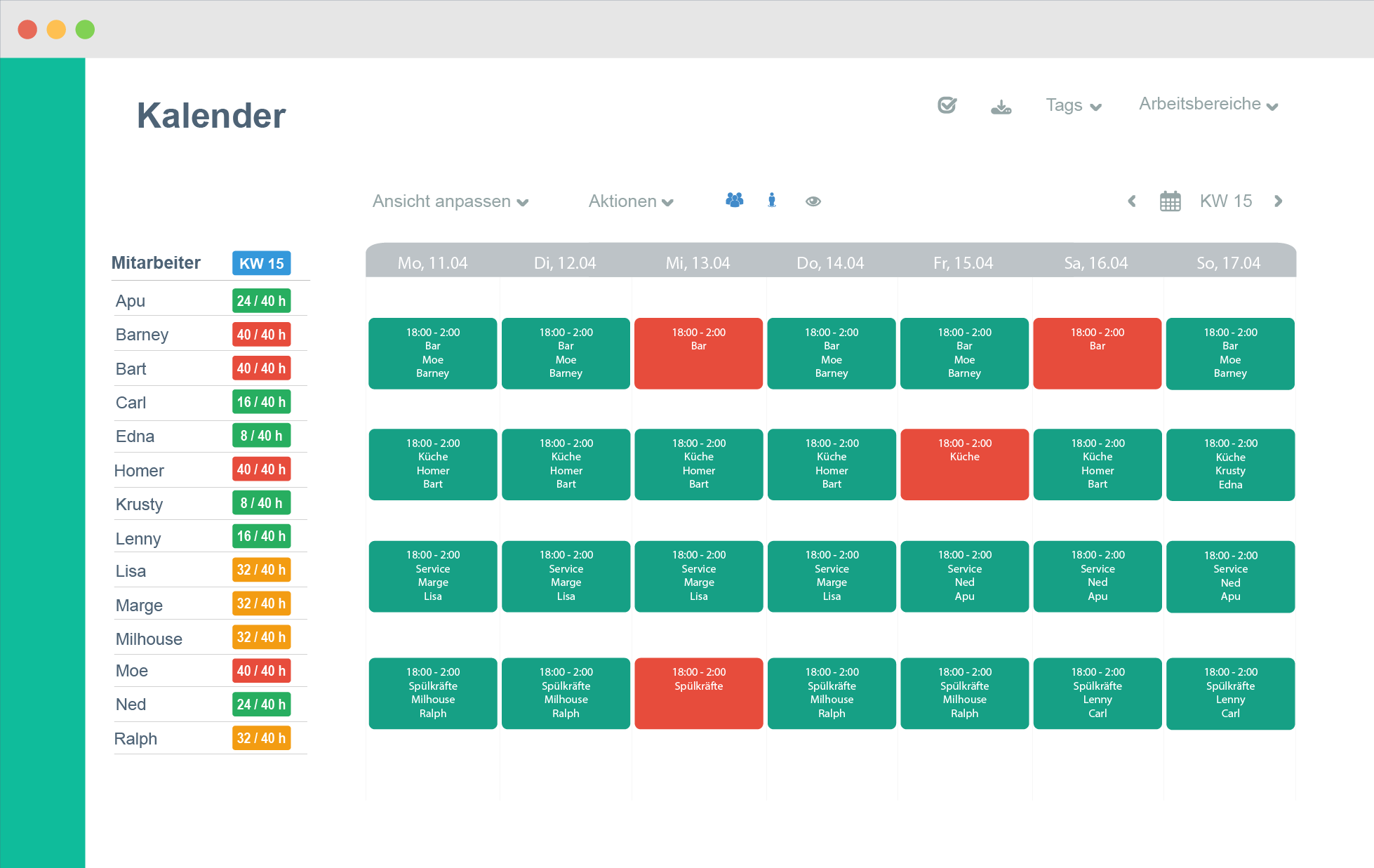Select the Mo, 11.04 day header
Viewport: 1374px width, 868px height.
pyautogui.click(x=432, y=263)
